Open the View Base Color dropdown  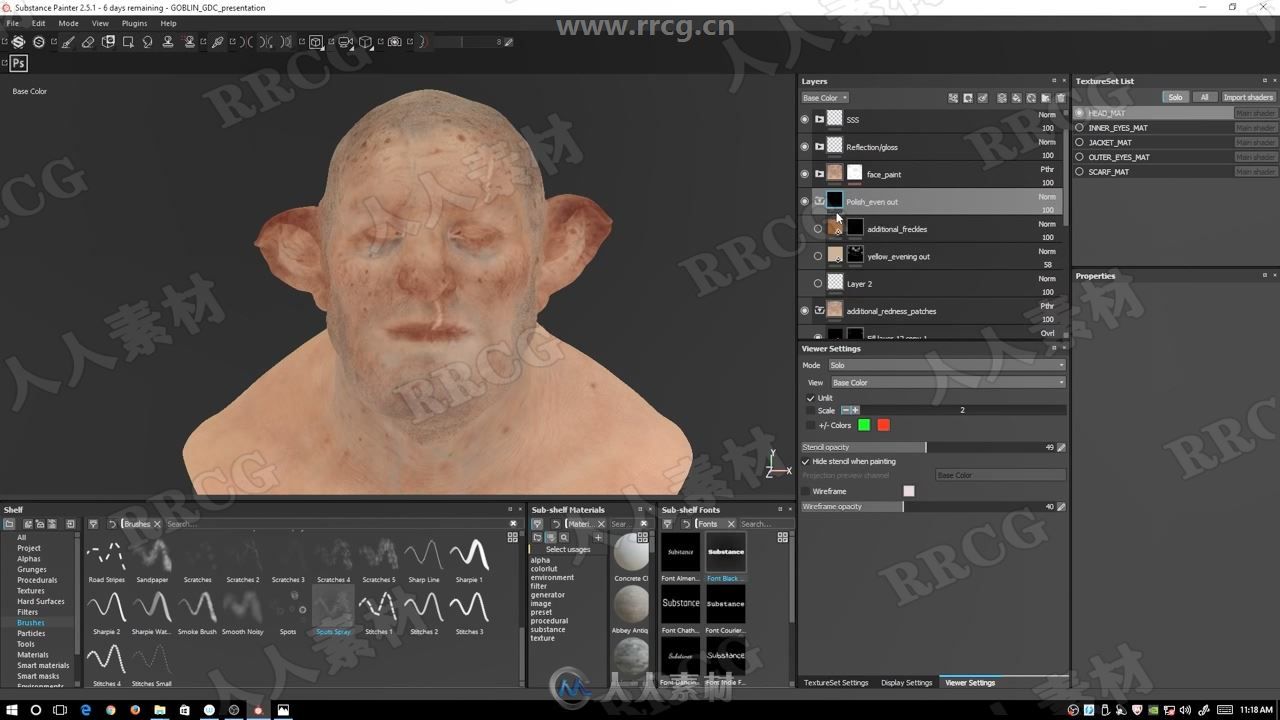946,382
